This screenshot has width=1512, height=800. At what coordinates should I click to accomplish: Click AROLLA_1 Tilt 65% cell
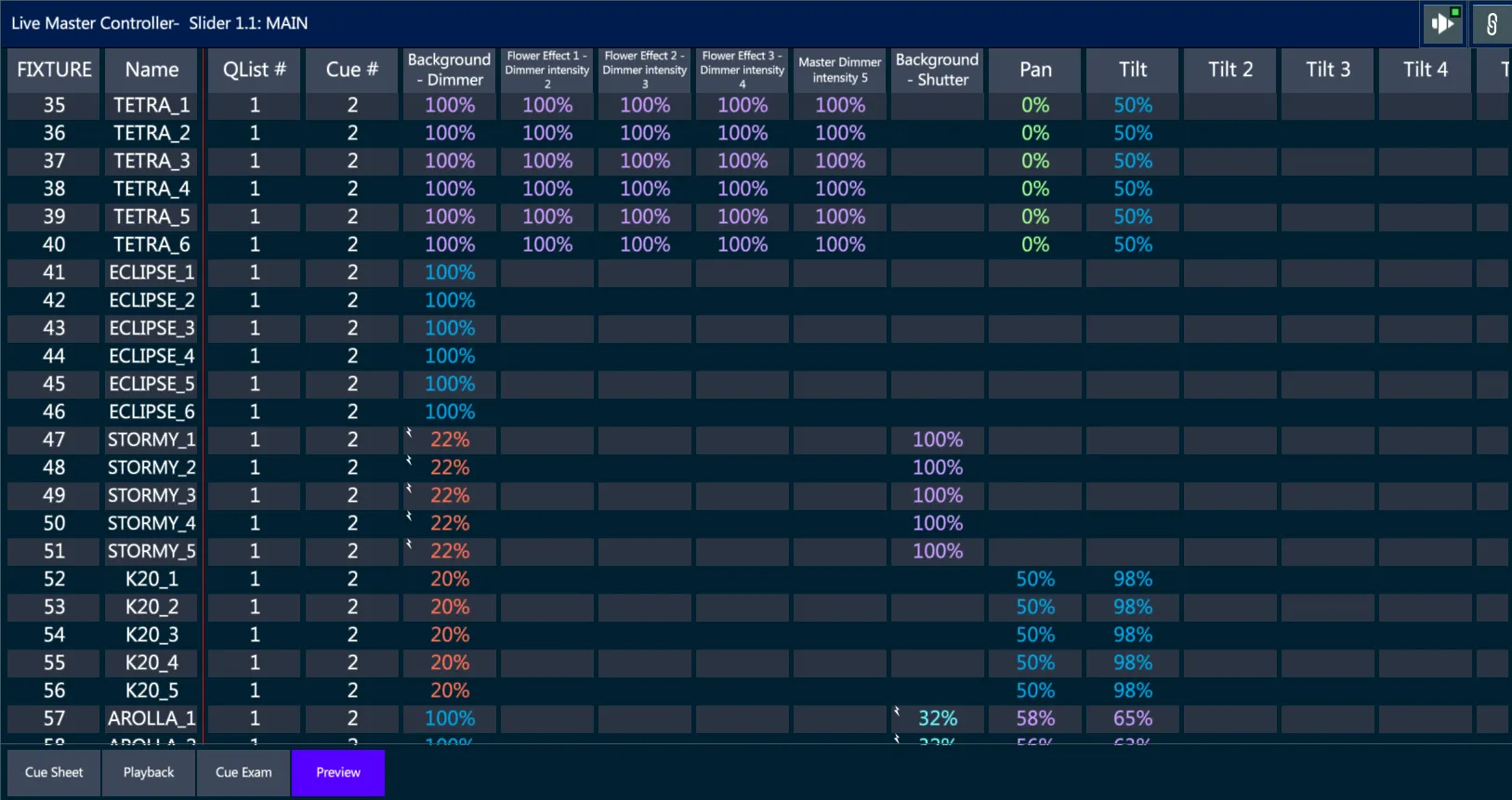[x=1133, y=718]
